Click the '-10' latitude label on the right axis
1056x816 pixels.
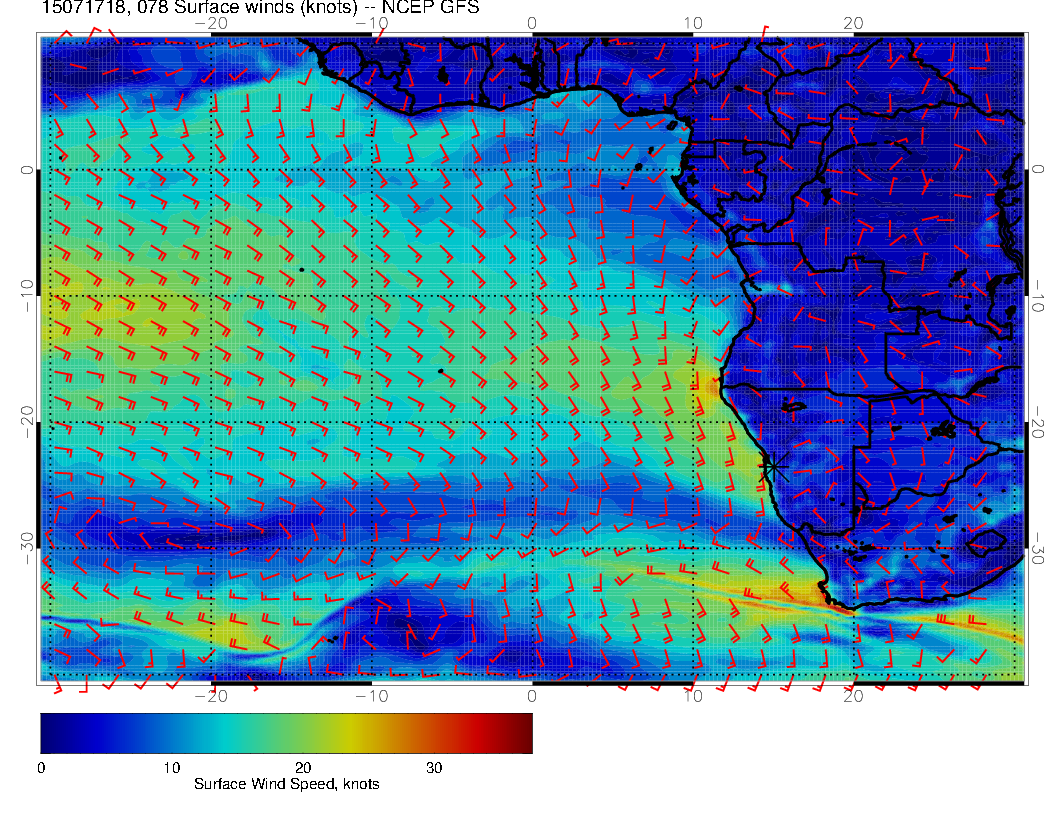(x=1038, y=296)
